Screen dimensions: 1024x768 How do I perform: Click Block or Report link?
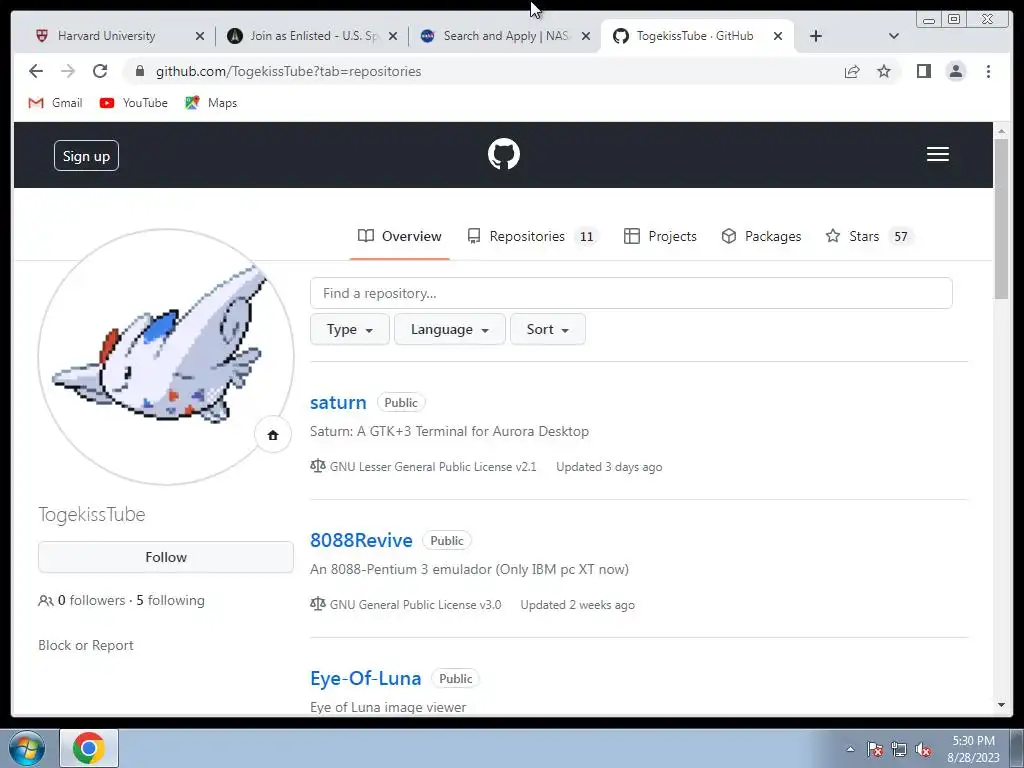coord(86,645)
